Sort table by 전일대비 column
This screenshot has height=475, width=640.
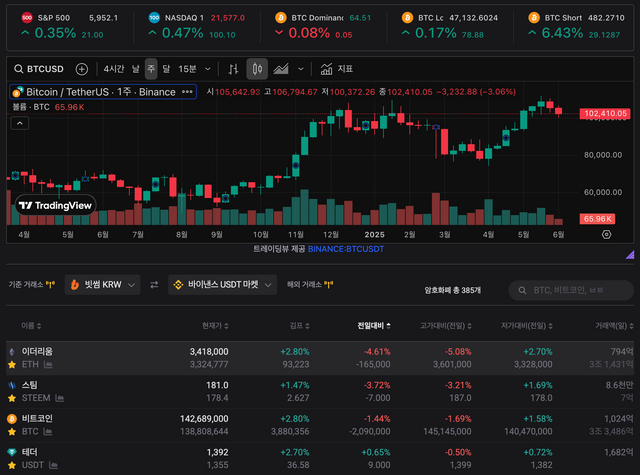374,326
